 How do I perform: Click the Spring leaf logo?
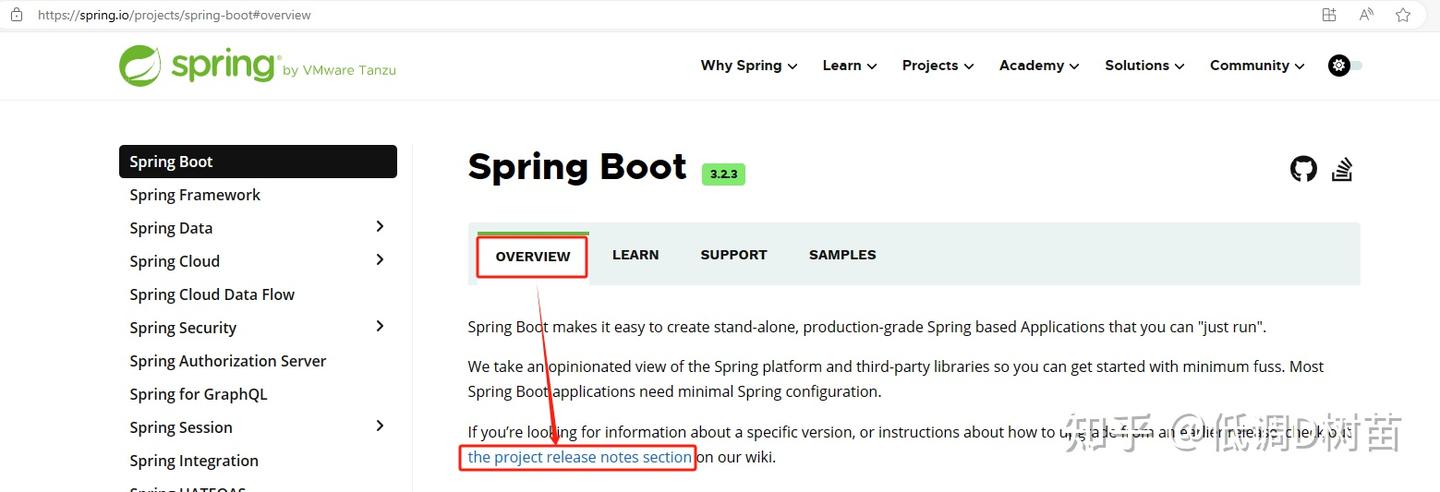click(x=140, y=66)
